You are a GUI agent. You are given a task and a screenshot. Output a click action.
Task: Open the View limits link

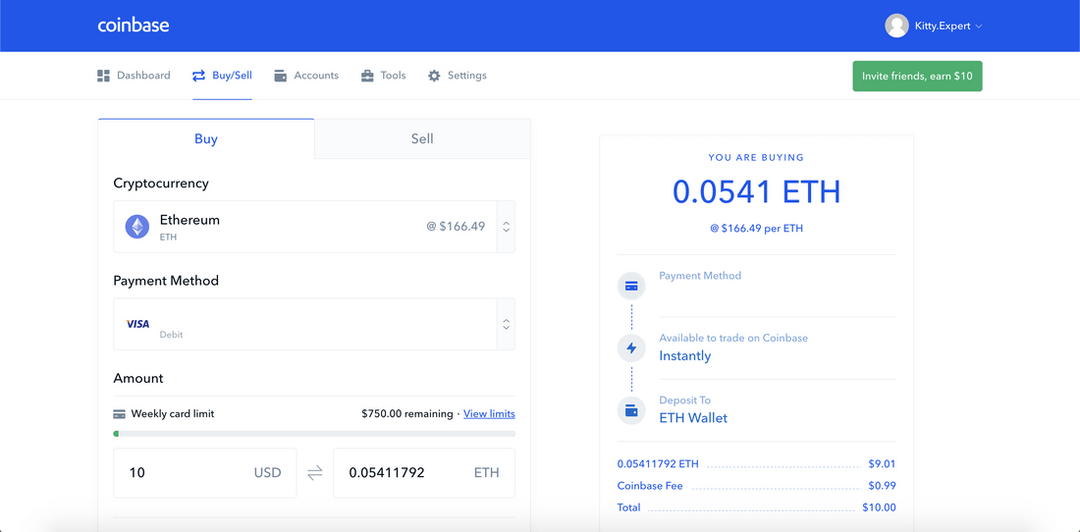489,414
